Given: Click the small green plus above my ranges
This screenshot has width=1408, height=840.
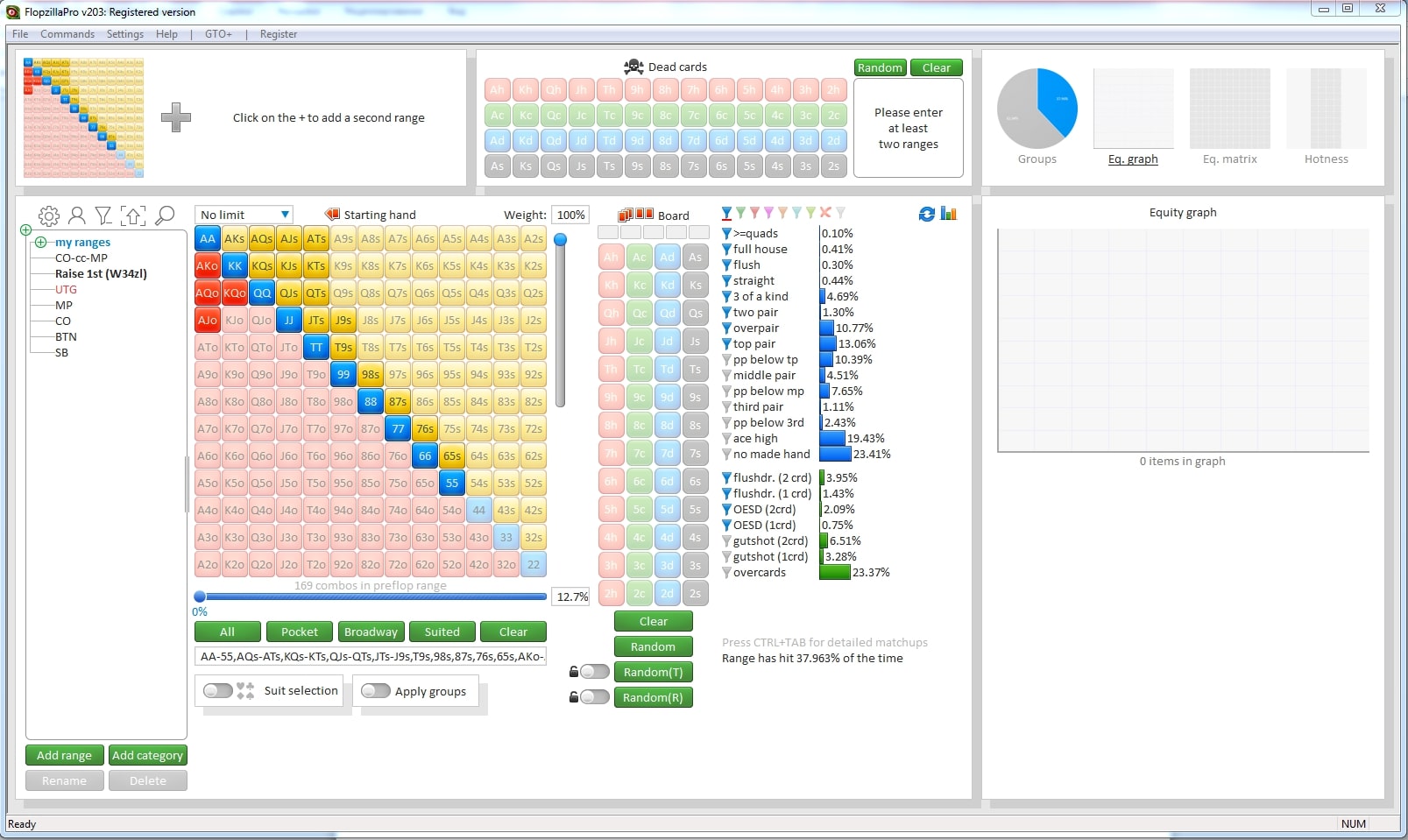Looking at the screenshot, I should pyautogui.click(x=25, y=230).
